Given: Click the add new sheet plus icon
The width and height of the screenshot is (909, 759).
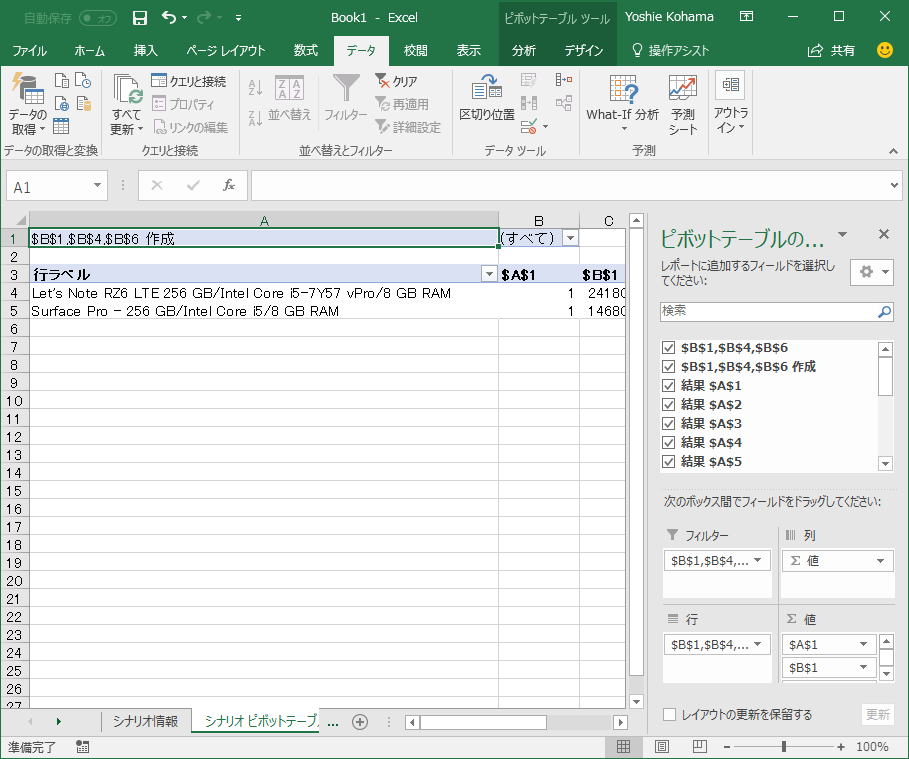Looking at the screenshot, I should tap(359, 722).
